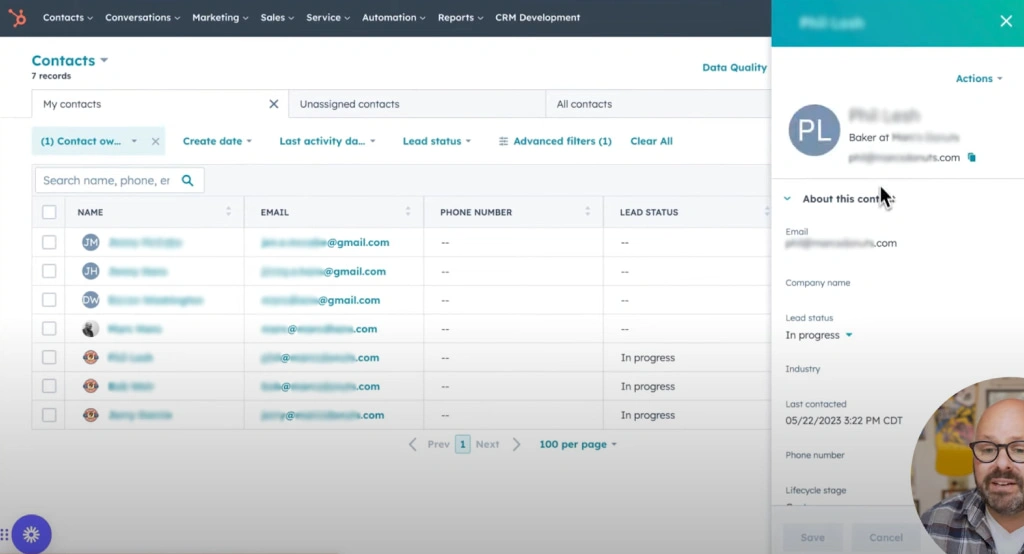Viewport: 1024px width, 554px height.
Task: Open the Reports navigation menu
Action: (x=460, y=18)
